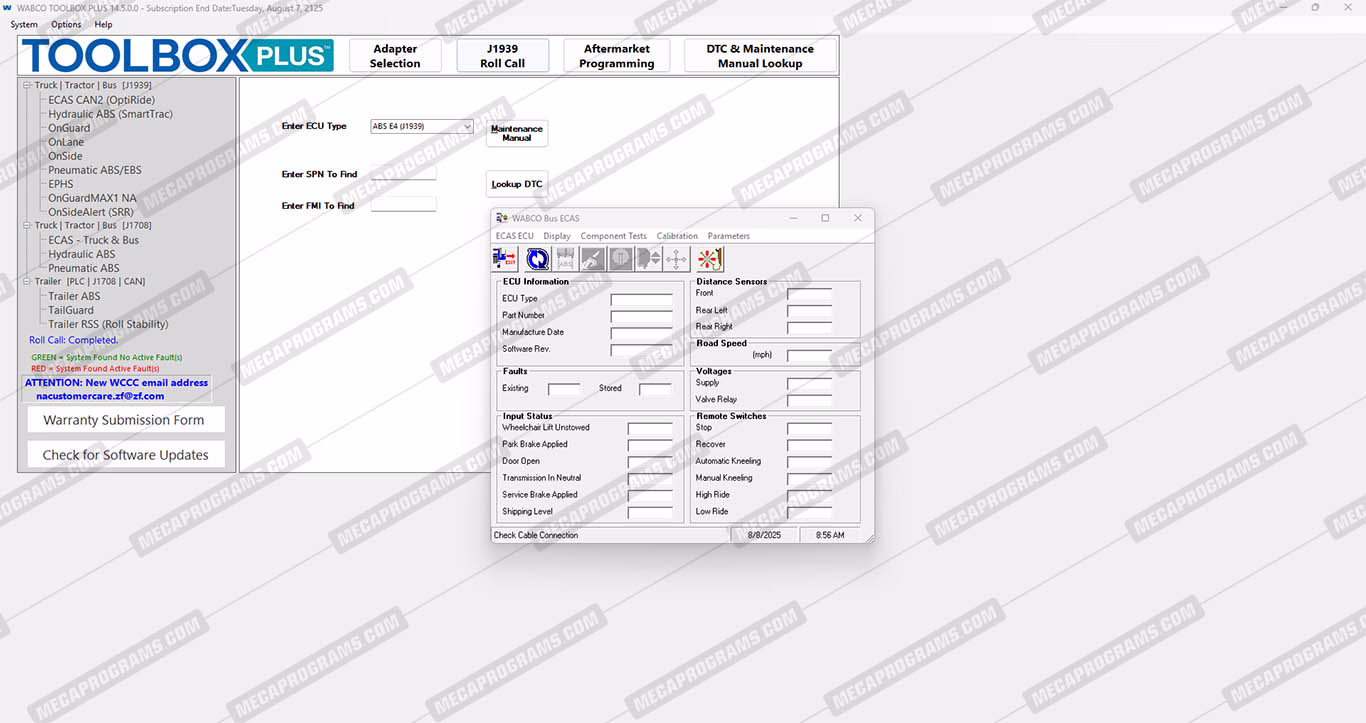This screenshot has height=723, width=1366.
Task: Click the WABCO Bus ECAS title bar app icon
Action: (x=502, y=218)
